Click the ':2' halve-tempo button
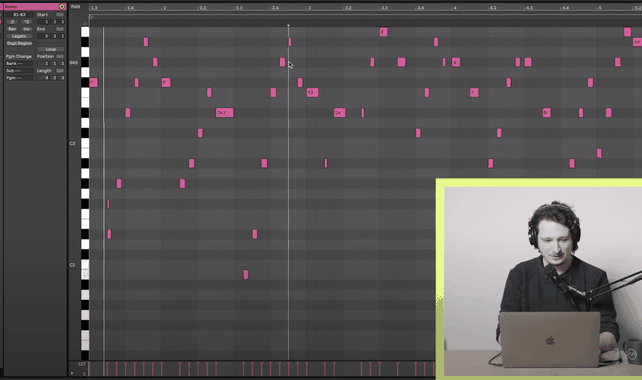Image resolution: width=642 pixels, height=380 pixels. [12, 22]
